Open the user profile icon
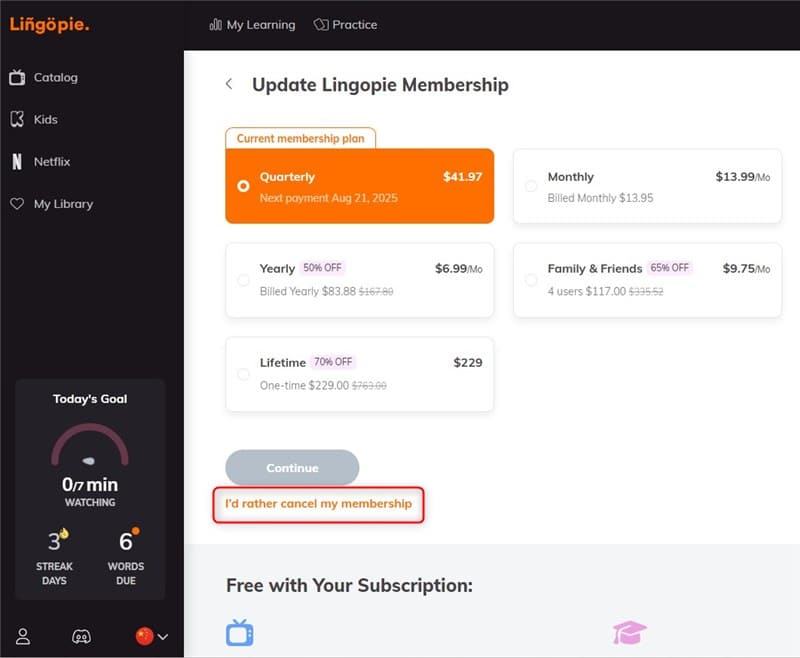Screen dimensions: 800x658 tap(23, 637)
